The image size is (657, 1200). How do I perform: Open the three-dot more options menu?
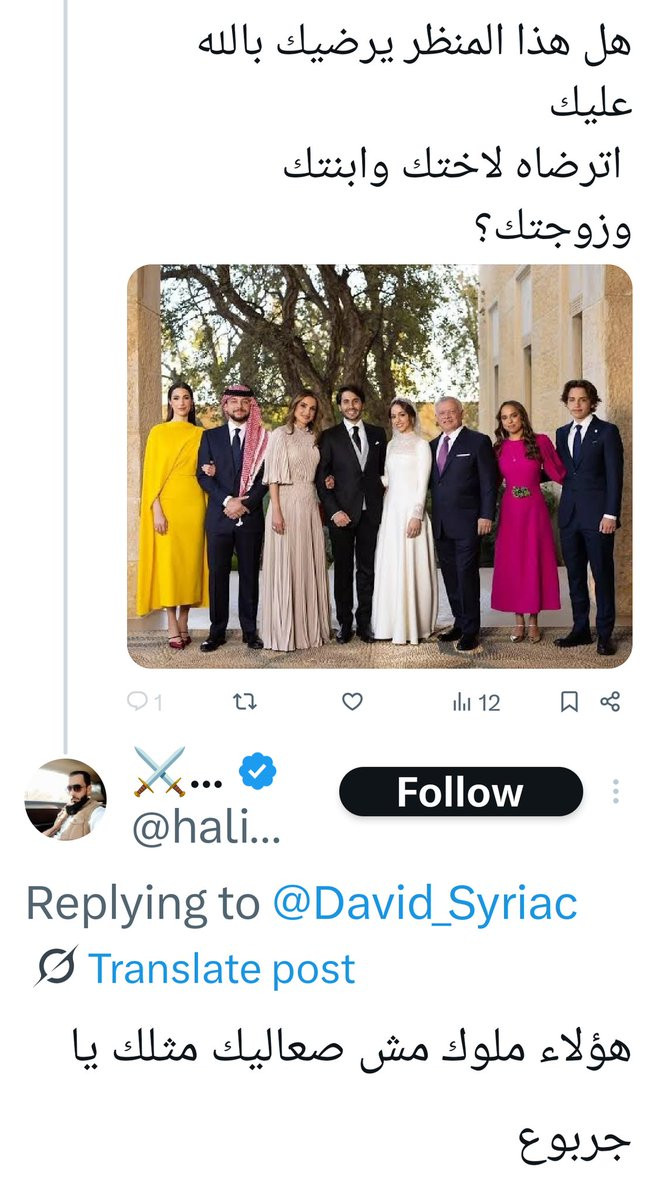click(616, 792)
